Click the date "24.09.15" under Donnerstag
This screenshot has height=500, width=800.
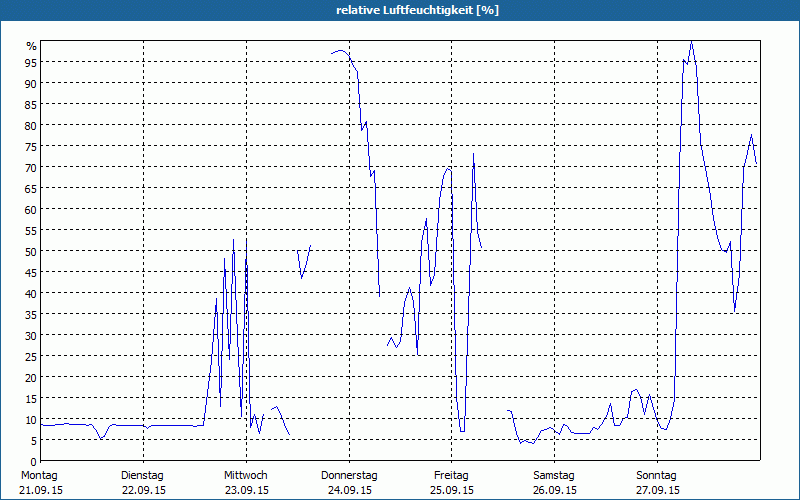click(349, 490)
